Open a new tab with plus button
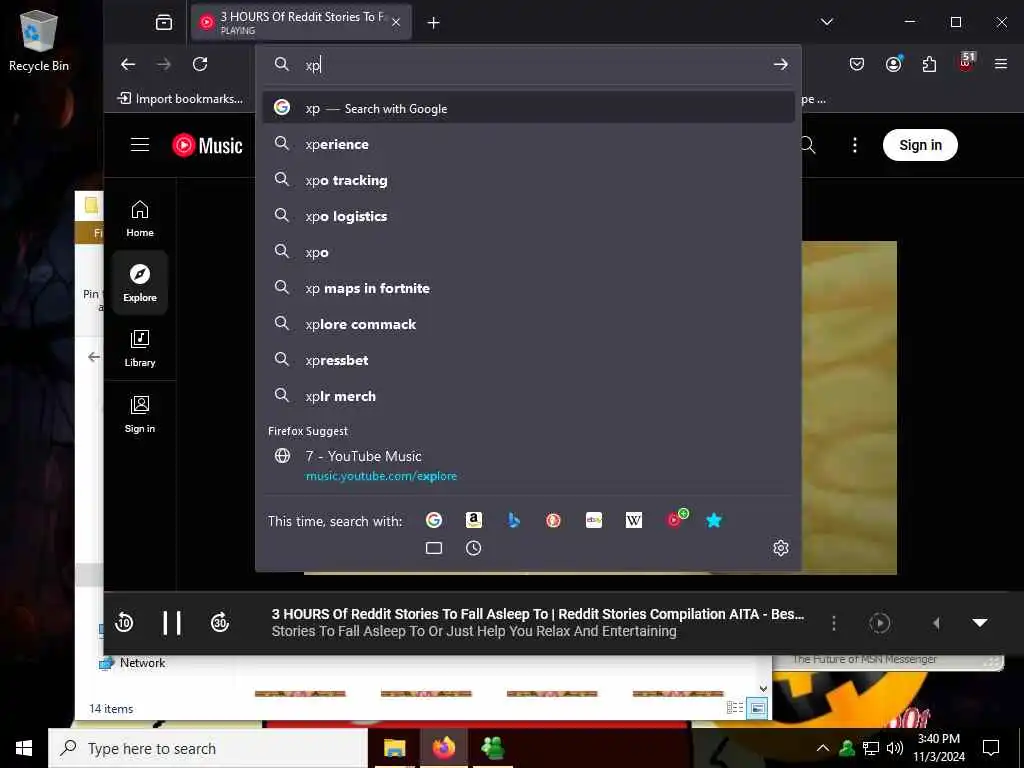This screenshot has height=768, width=1024. (433, 23)
